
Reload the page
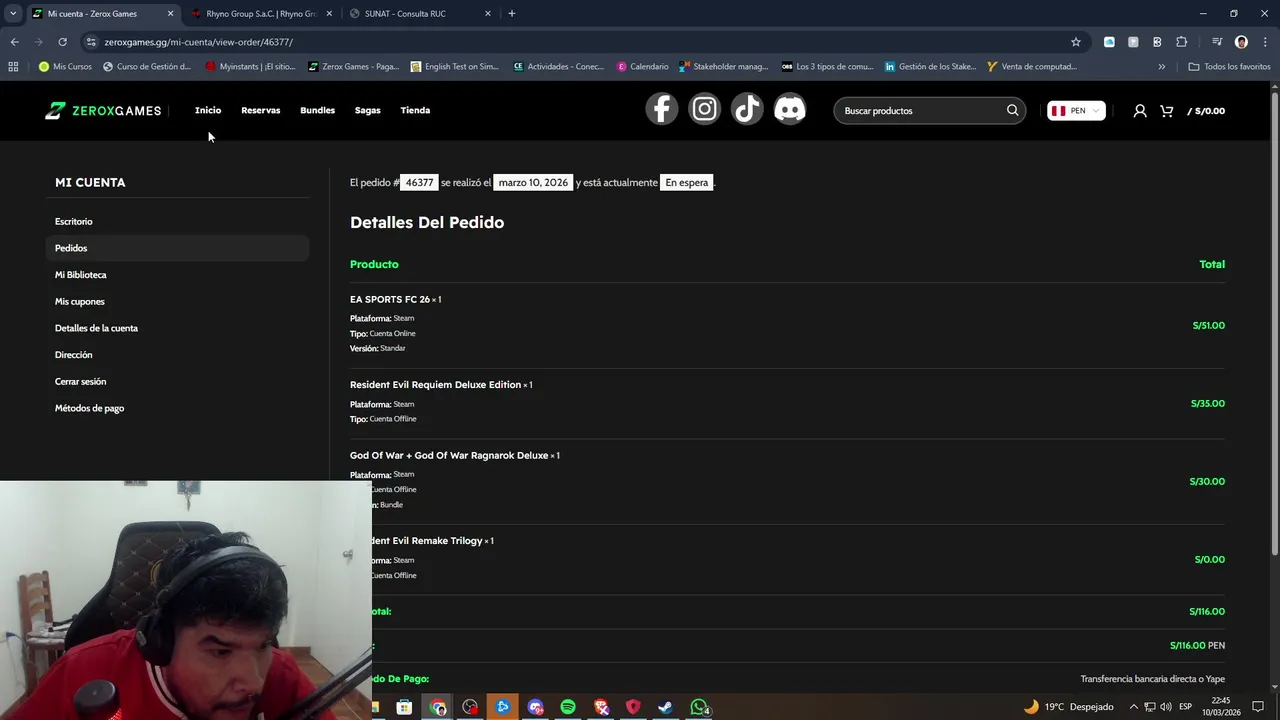pyautogui.click(x=62, y=42)
